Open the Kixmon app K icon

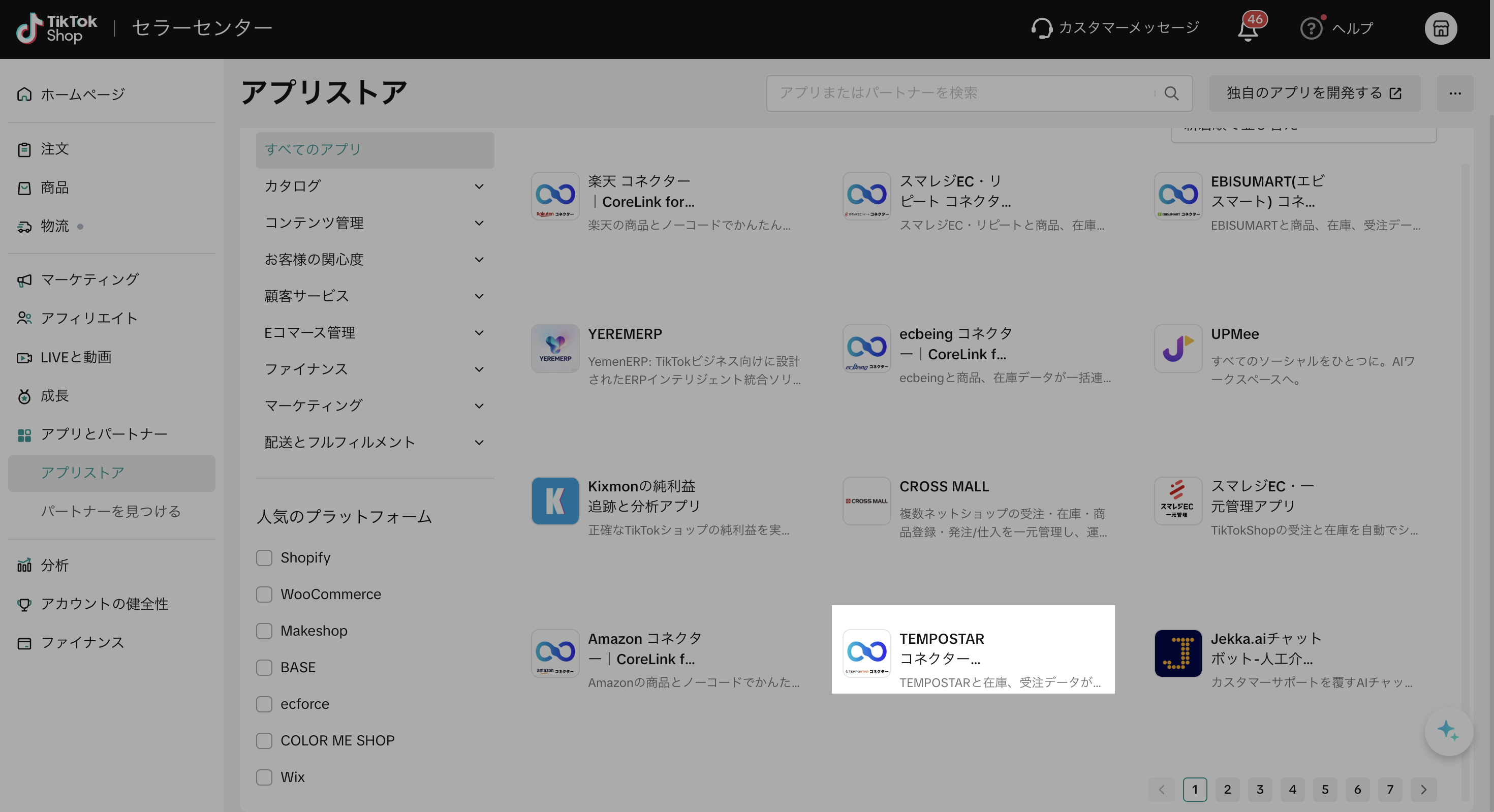coord(555,501)
